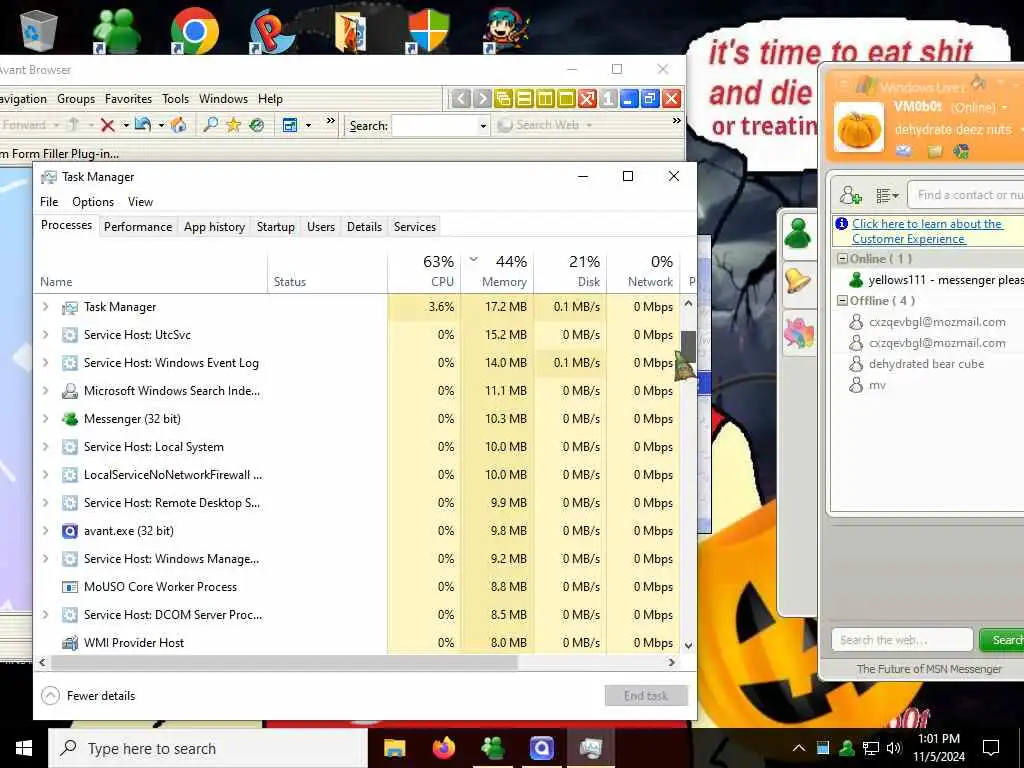Click the Next tab arrow in Avant
Screen dimensions: 1024x768
point(482,99)
